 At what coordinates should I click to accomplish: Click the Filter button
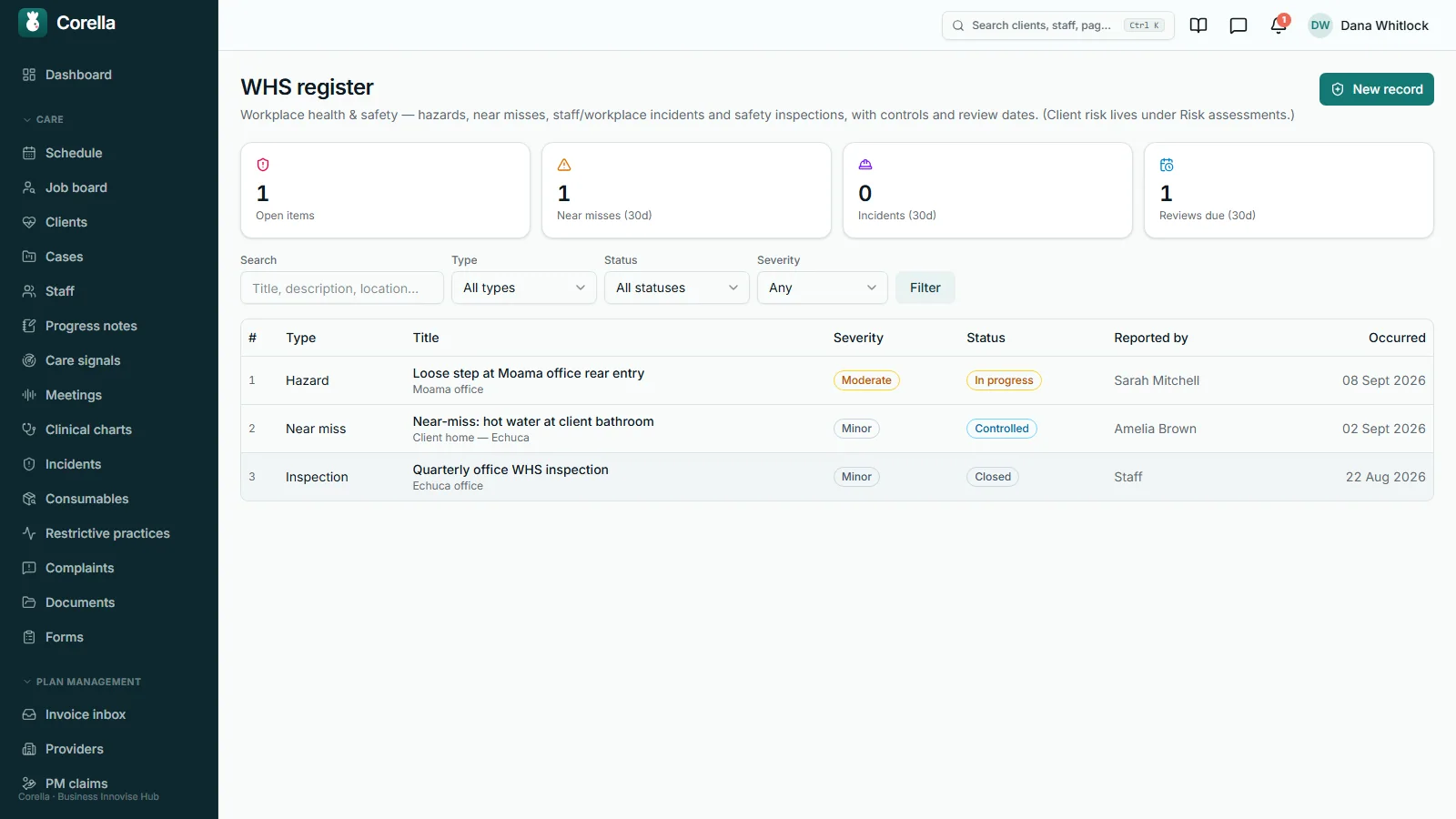click(925, 288)
